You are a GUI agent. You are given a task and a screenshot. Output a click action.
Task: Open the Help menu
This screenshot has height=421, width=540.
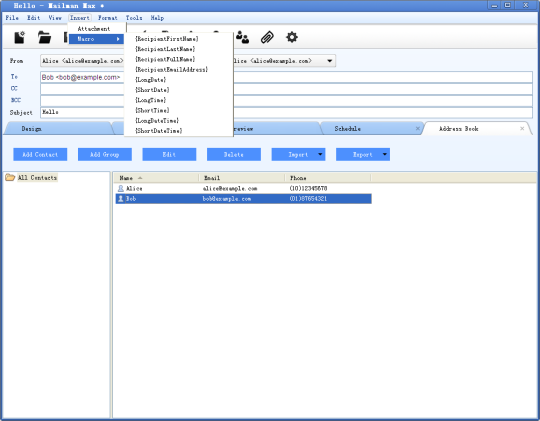click(157, 18)
